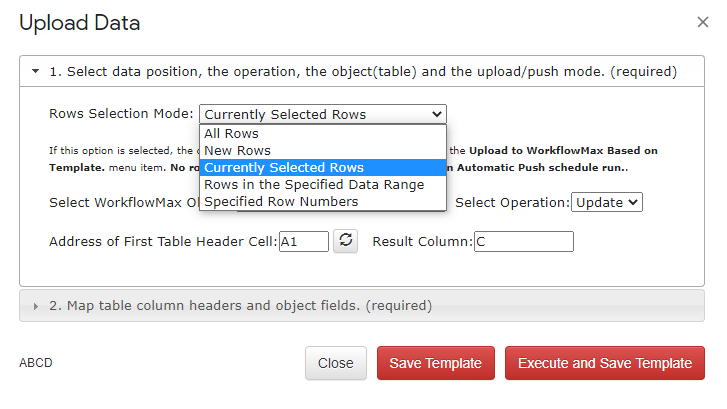Select Rows in the Specified Data Range

pyautogui.click(x=323, y=185)
